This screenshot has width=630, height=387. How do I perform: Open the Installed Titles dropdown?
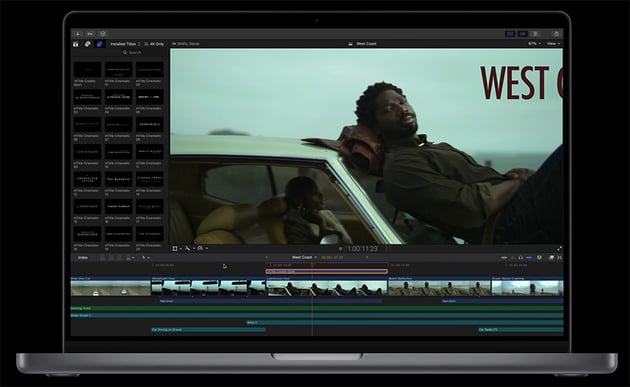coord(125,44)
